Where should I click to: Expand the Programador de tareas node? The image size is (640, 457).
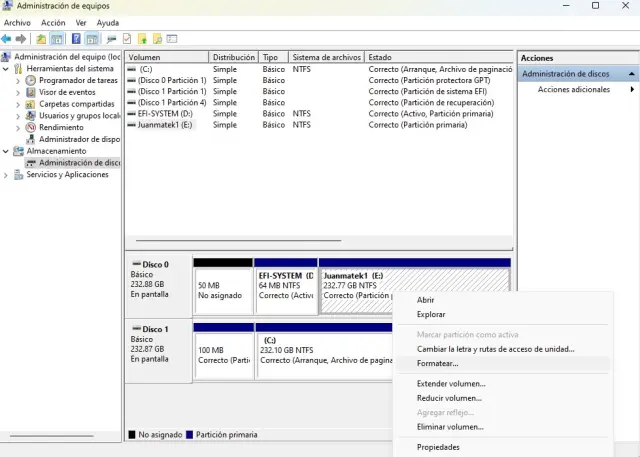[x=18, y=80]
